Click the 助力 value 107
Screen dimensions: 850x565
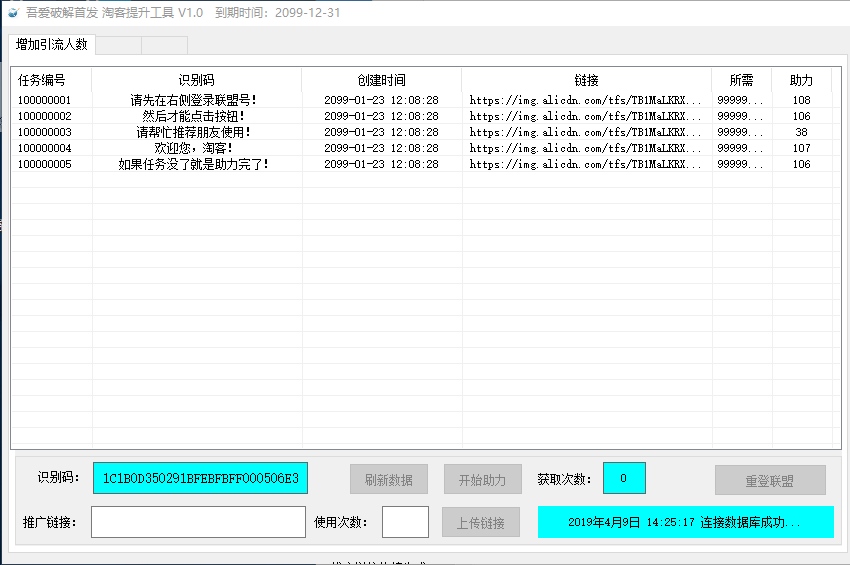click(x=801, y=148)
